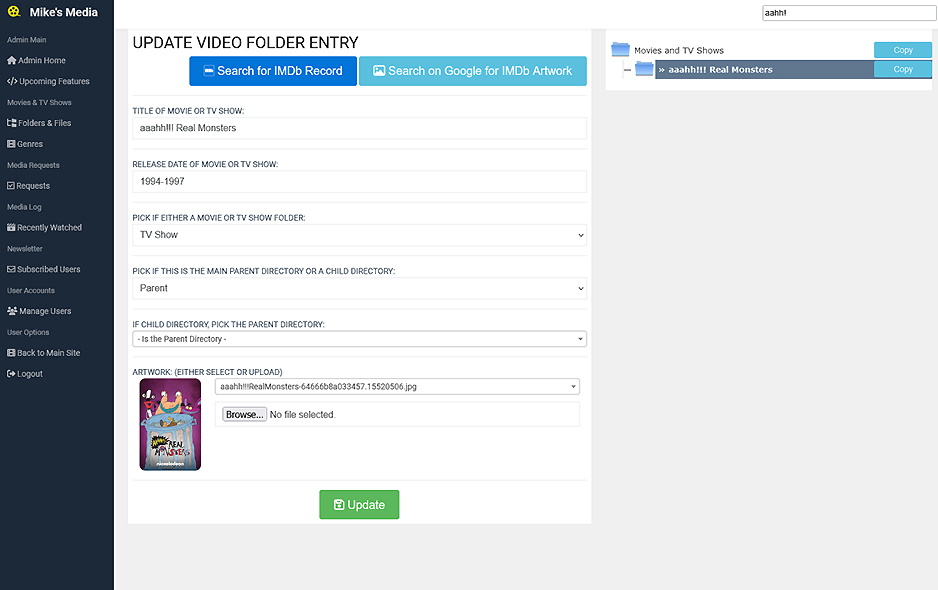Click the Search for IMDb Record button
Image resolution: width=938 pixels, height=590 pixels.
click(272, 71)
